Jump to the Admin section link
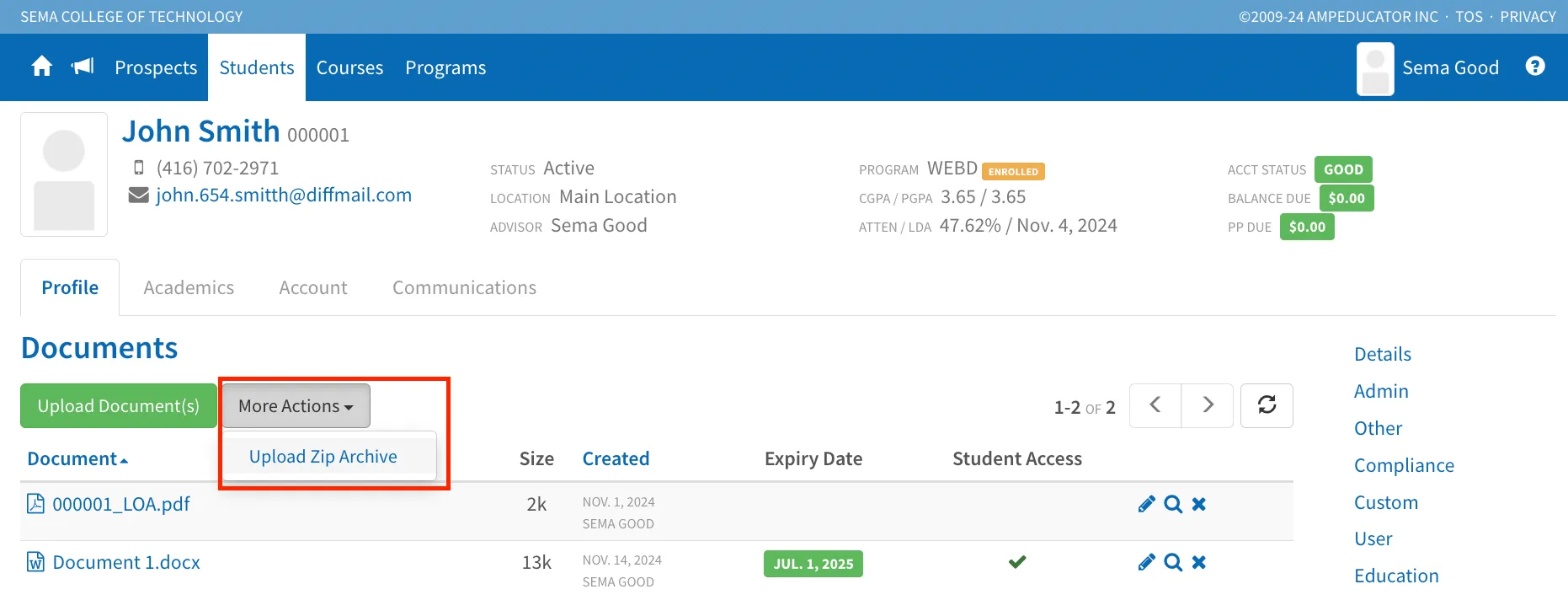The width and height of the screenshot is (1568, 600). 1381,391
